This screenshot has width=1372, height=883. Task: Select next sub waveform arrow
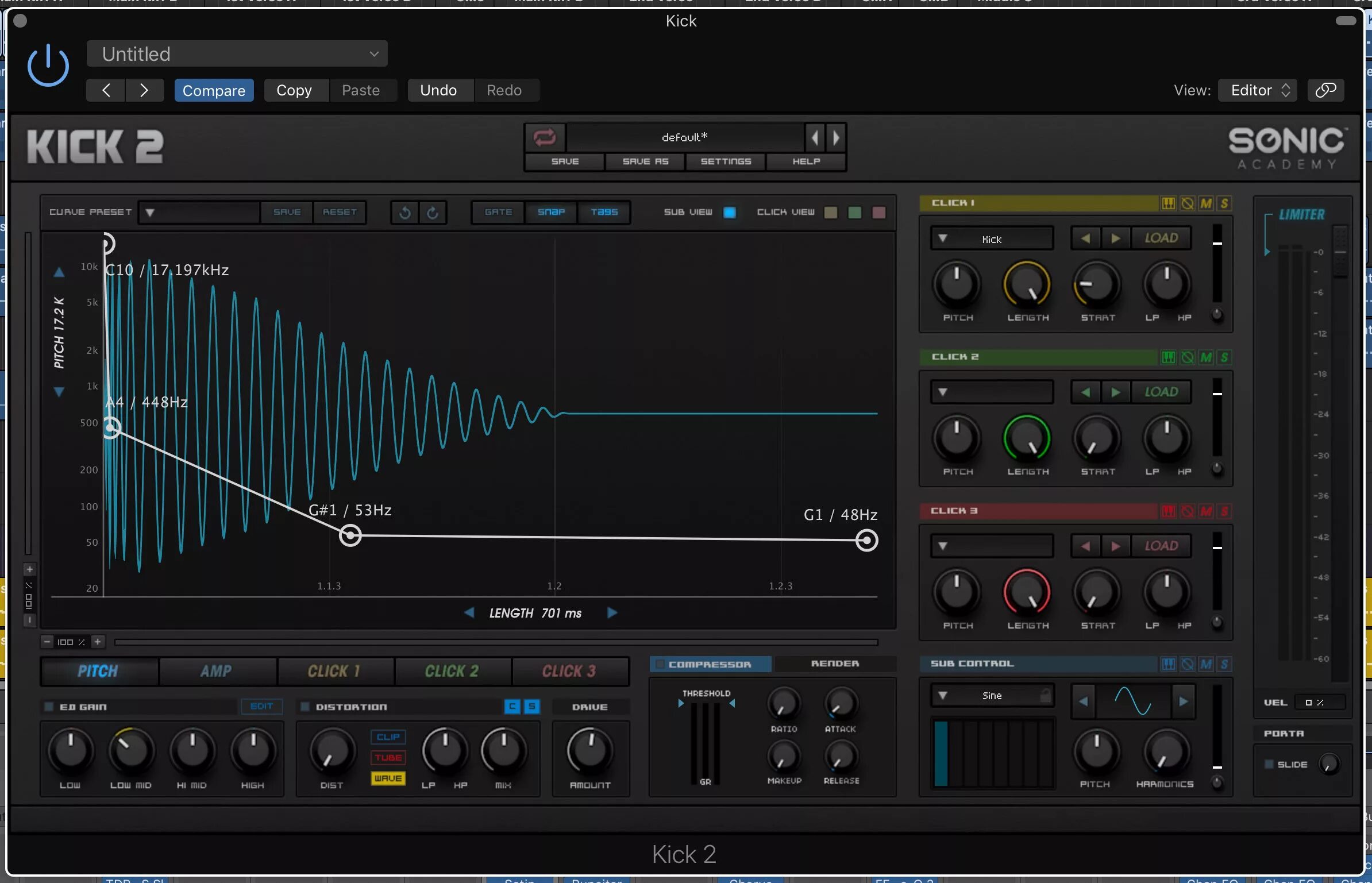point(1184,701)
